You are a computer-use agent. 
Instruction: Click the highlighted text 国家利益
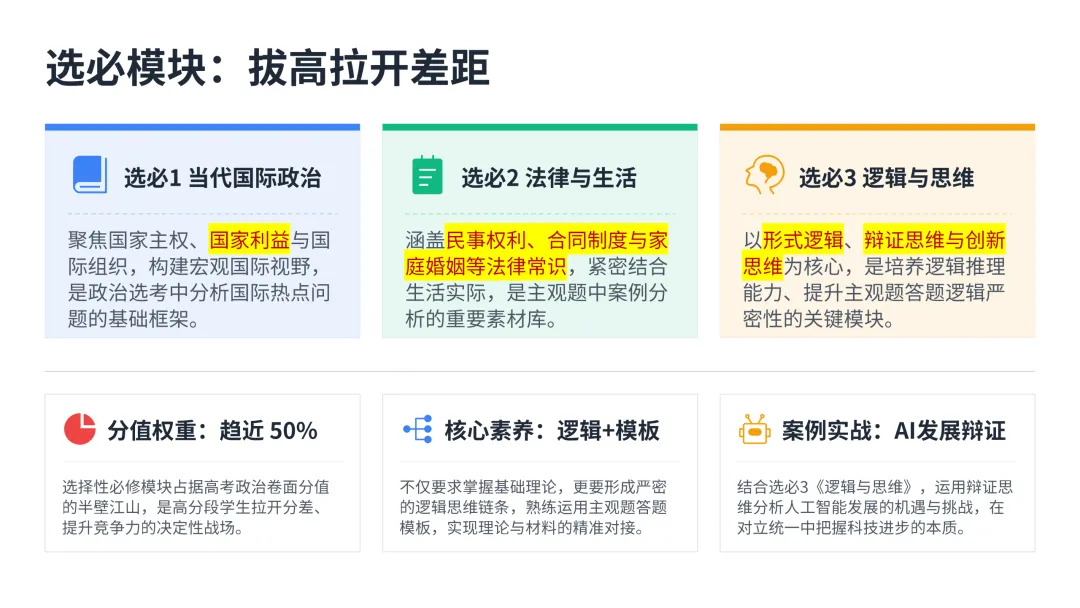click(x=249, y=240)
